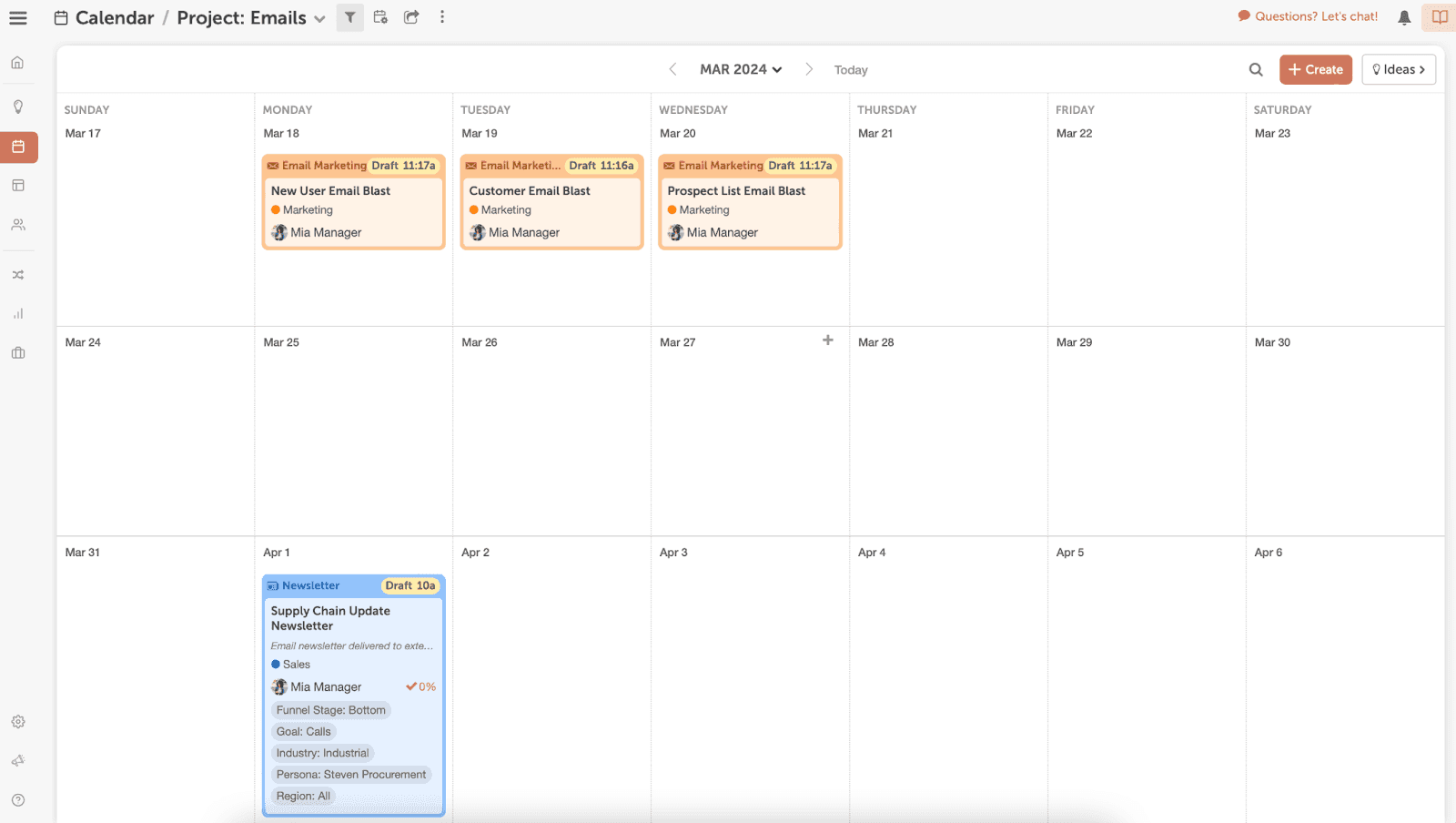
Task: Open the MAR 2024 month picker dropdown
Action: pos(740,69)
